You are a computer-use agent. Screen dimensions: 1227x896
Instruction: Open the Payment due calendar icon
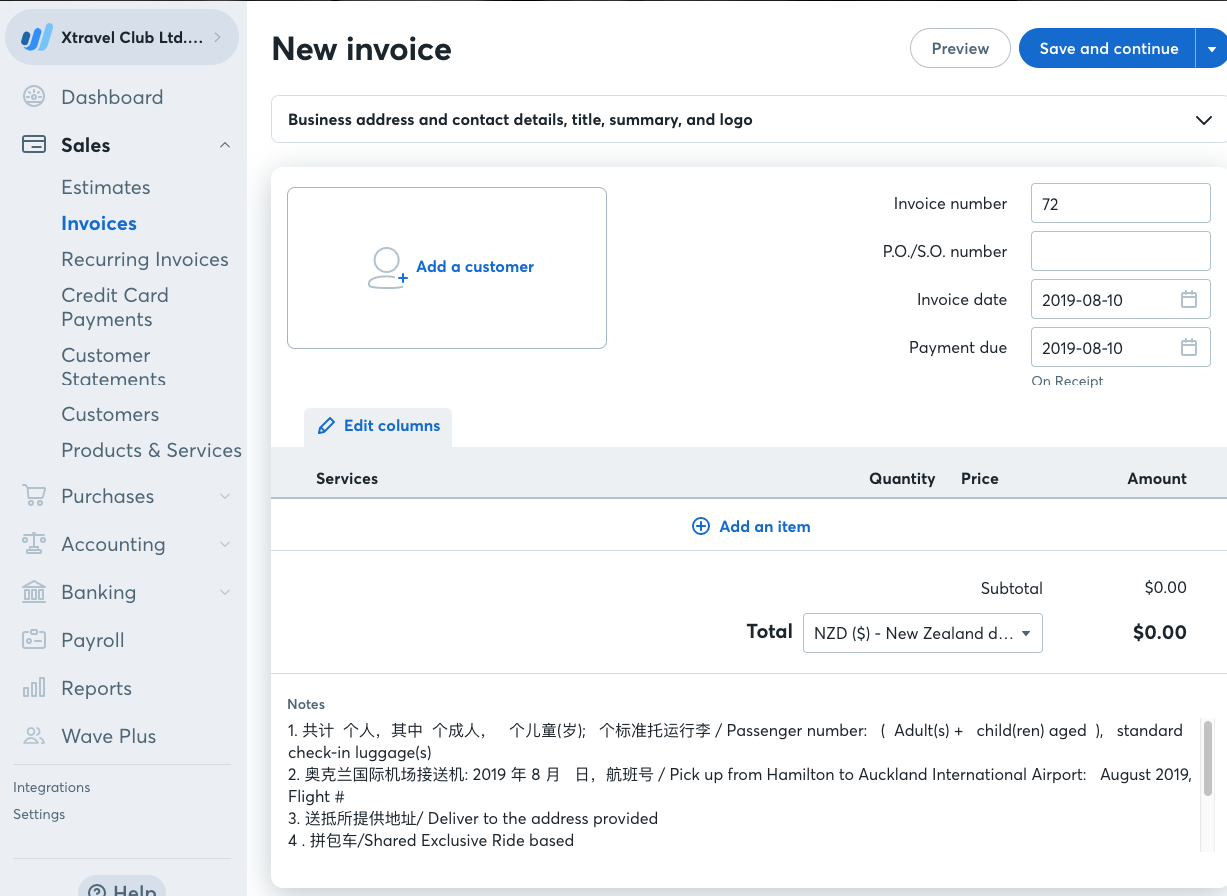[1189, 347]
